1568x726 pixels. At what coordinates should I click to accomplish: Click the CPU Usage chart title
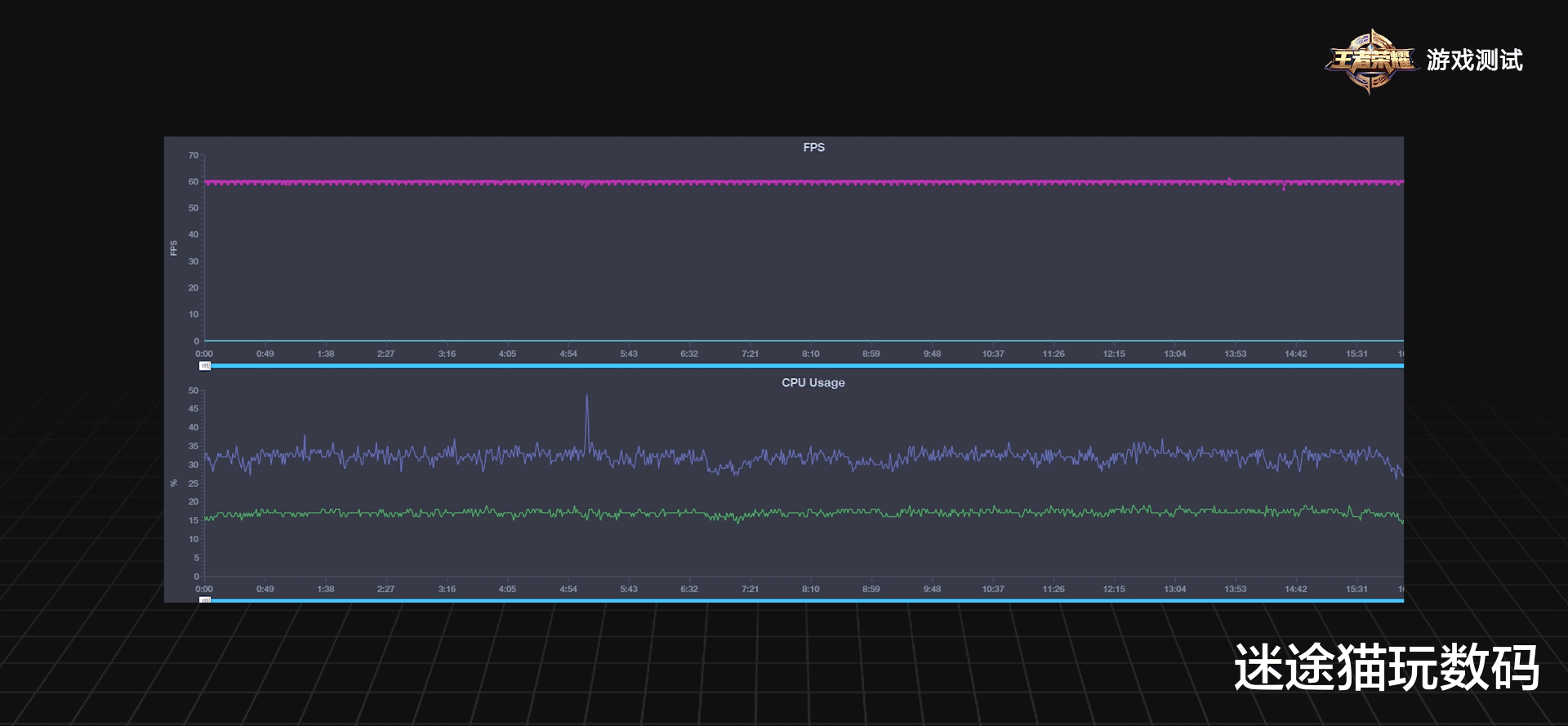coord(813,383)
